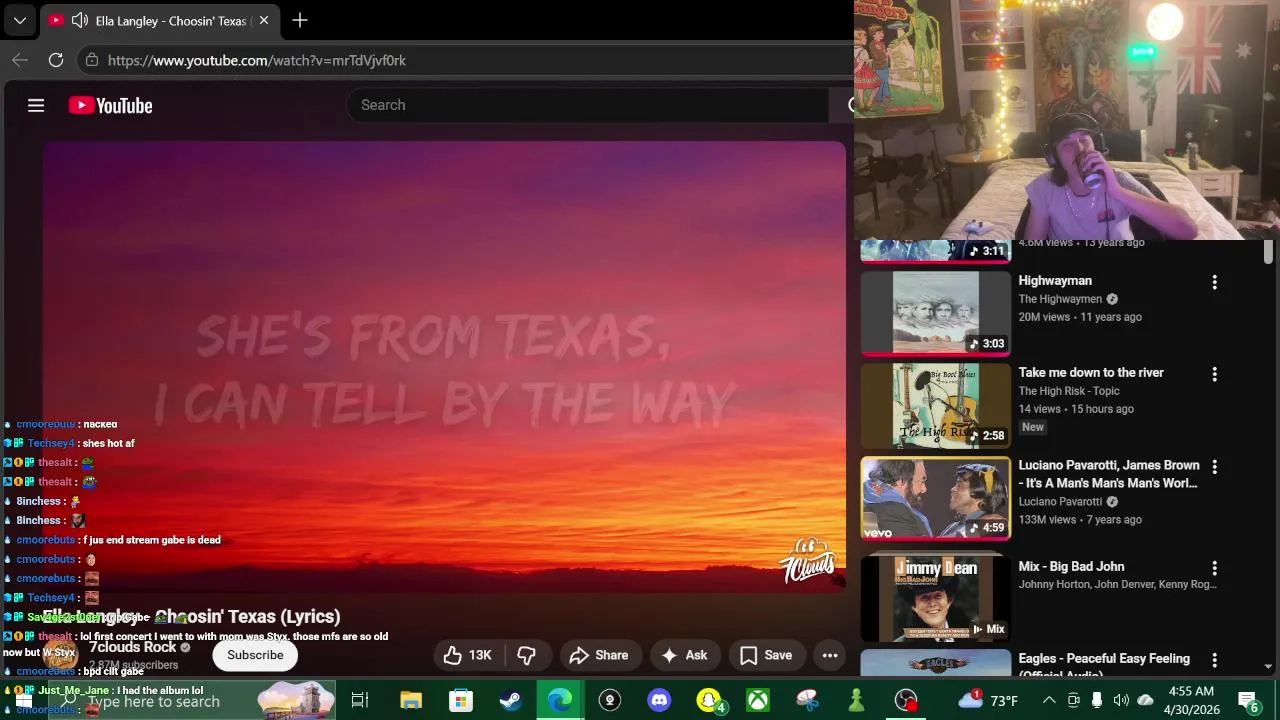Open options for Take me down to the river

click(1214, 374)
